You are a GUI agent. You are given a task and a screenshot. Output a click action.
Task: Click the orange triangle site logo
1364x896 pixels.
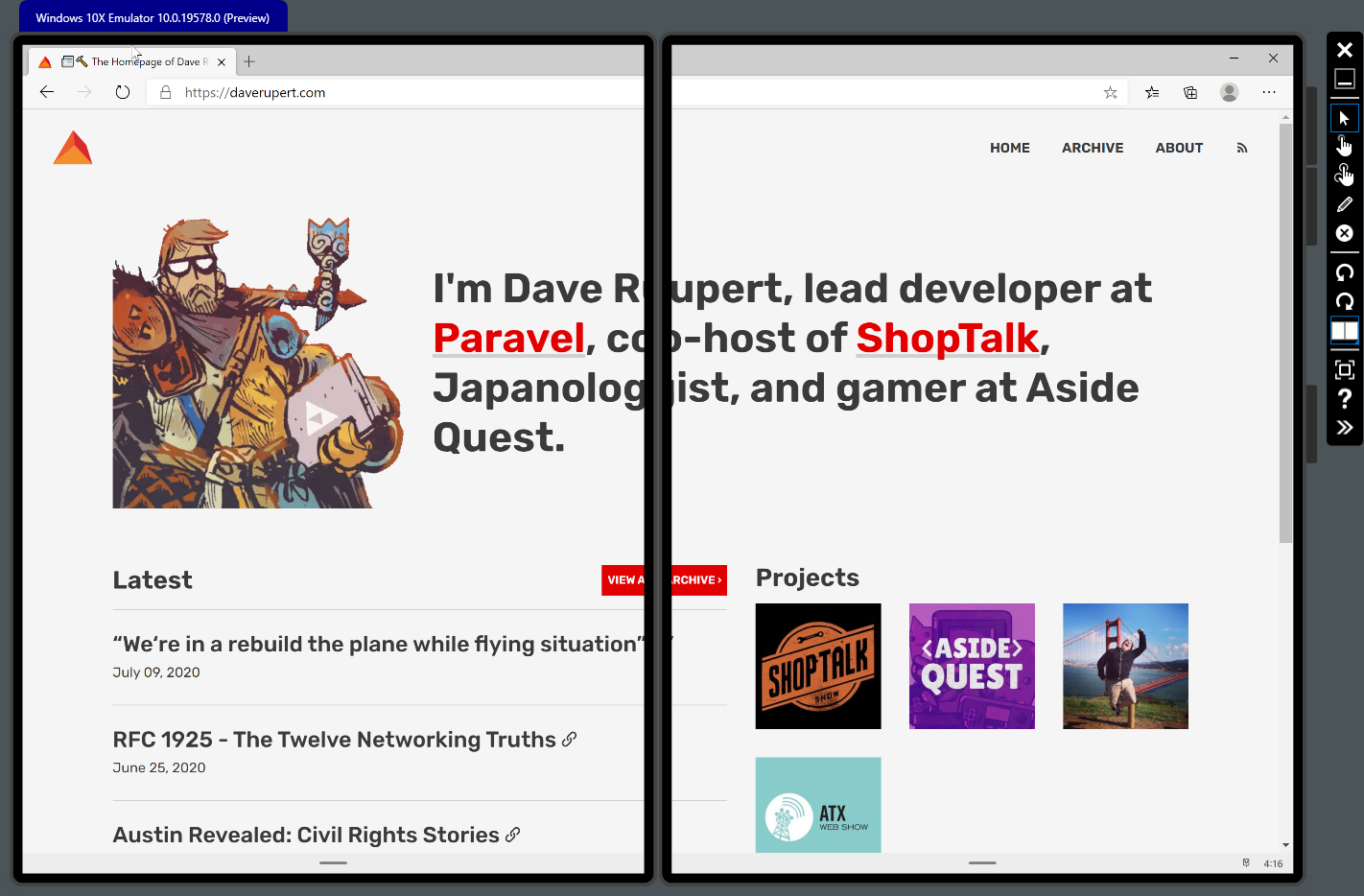coord(73,148)
